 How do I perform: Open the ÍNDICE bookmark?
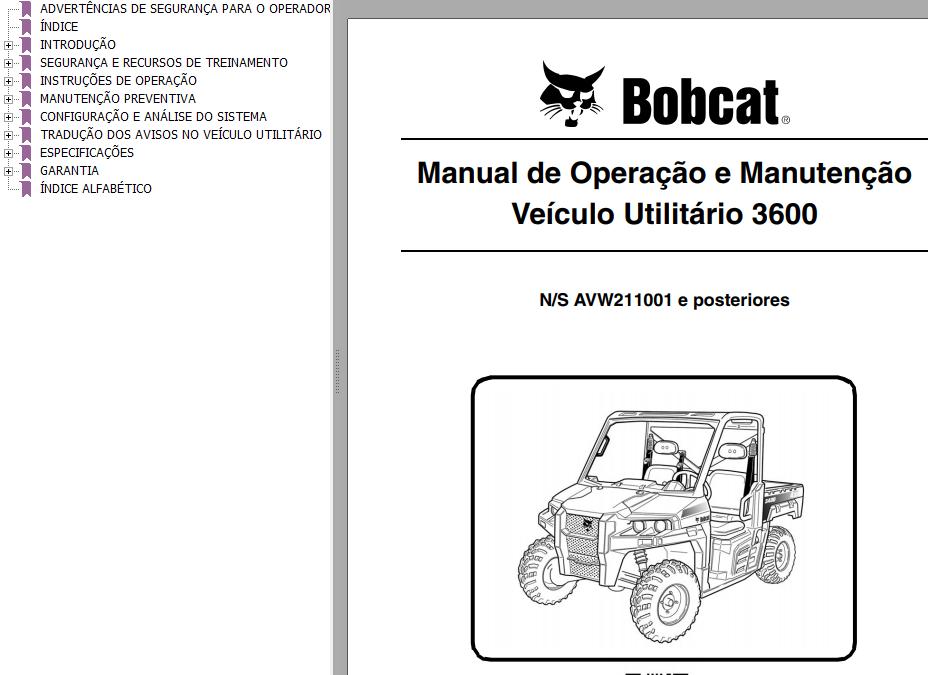tap(59, 27)
